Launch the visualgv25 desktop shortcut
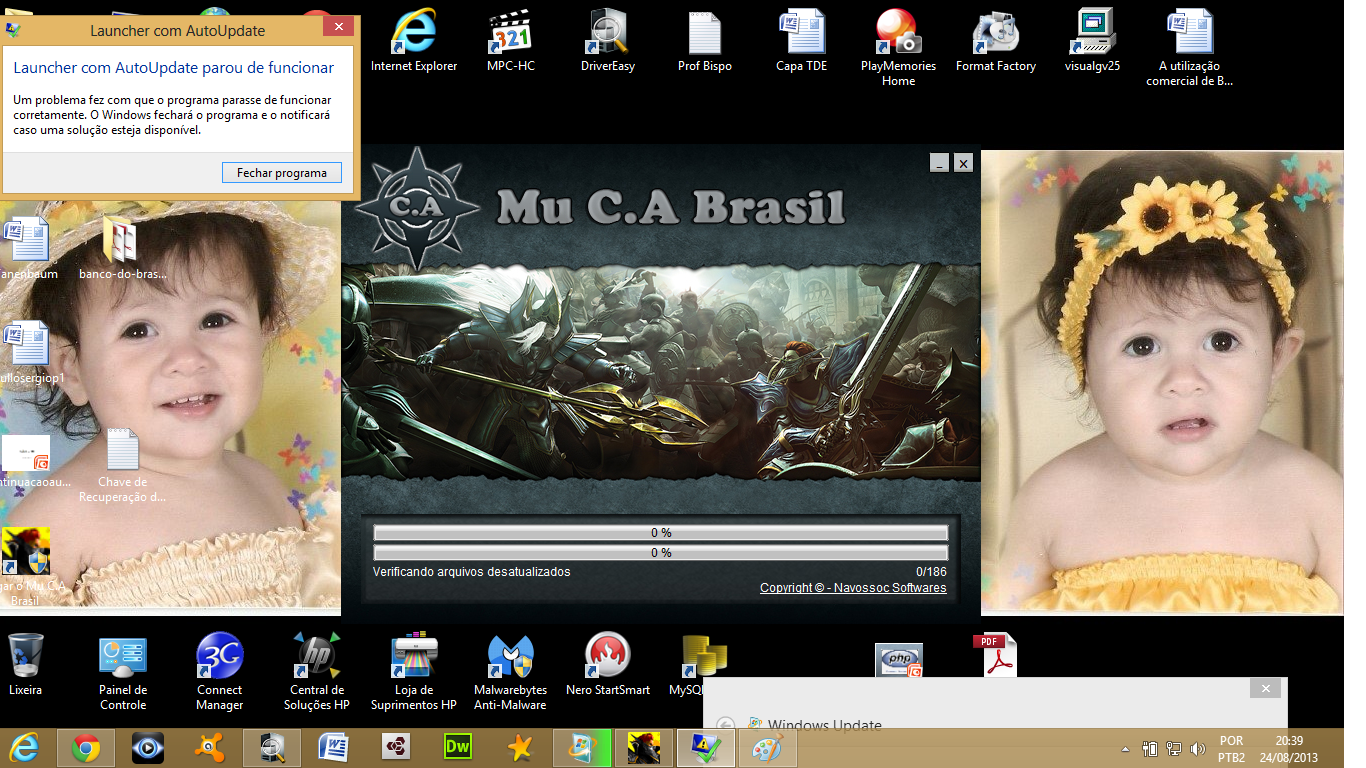The image size is (1366, 768). pos(1092,35)
